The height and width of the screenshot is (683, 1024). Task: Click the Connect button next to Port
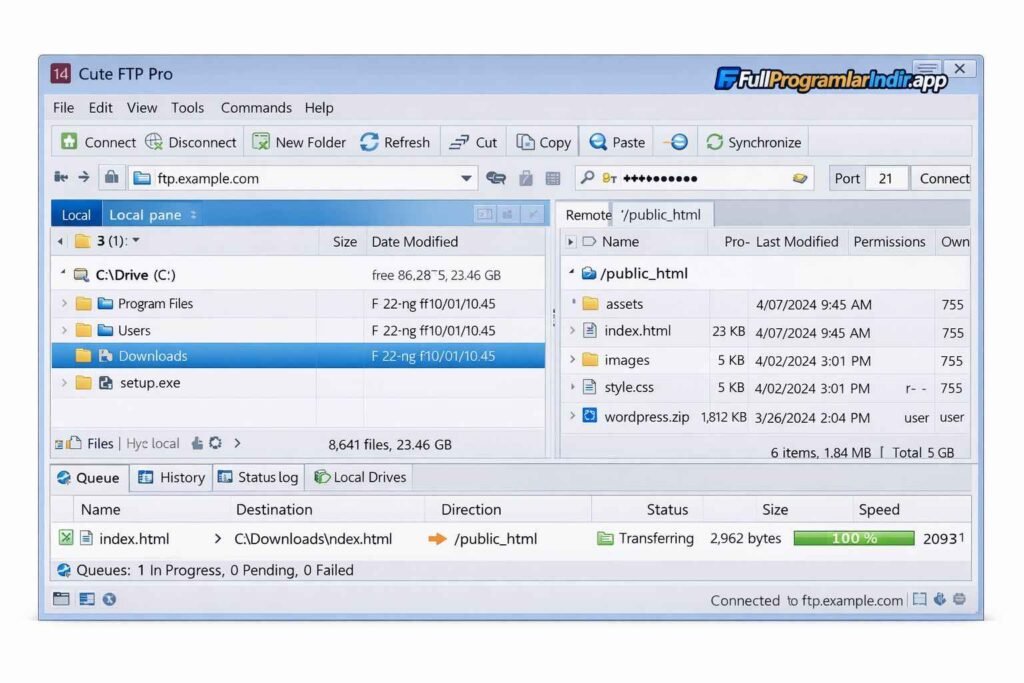(943, 178)
